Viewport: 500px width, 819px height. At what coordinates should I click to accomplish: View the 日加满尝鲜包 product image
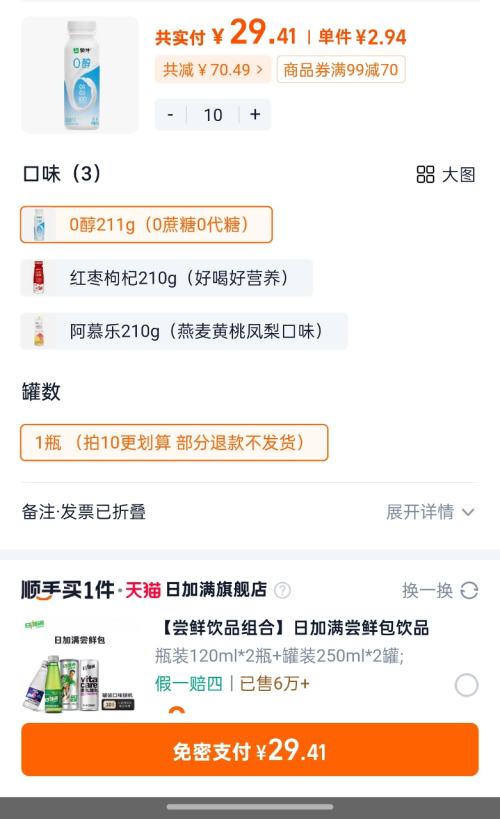tap(80, 665)
